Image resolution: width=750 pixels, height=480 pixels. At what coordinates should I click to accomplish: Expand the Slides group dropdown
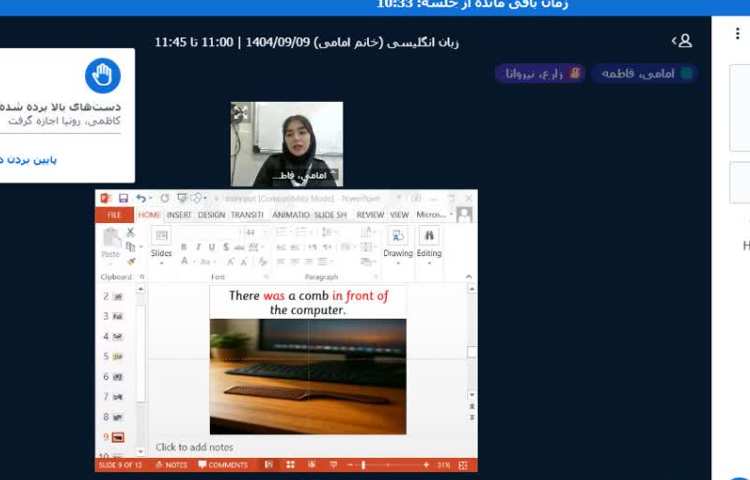tap(161, 264)
